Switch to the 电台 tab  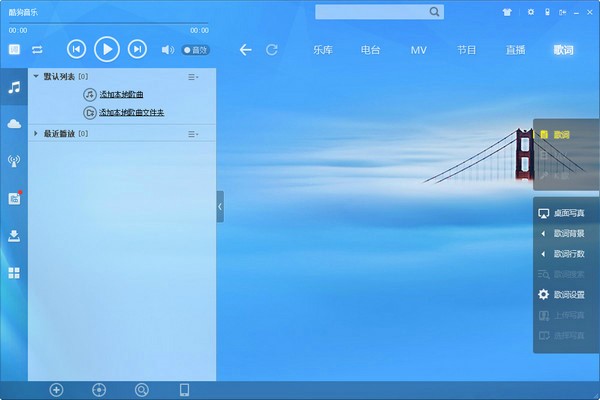pos(370,50)
